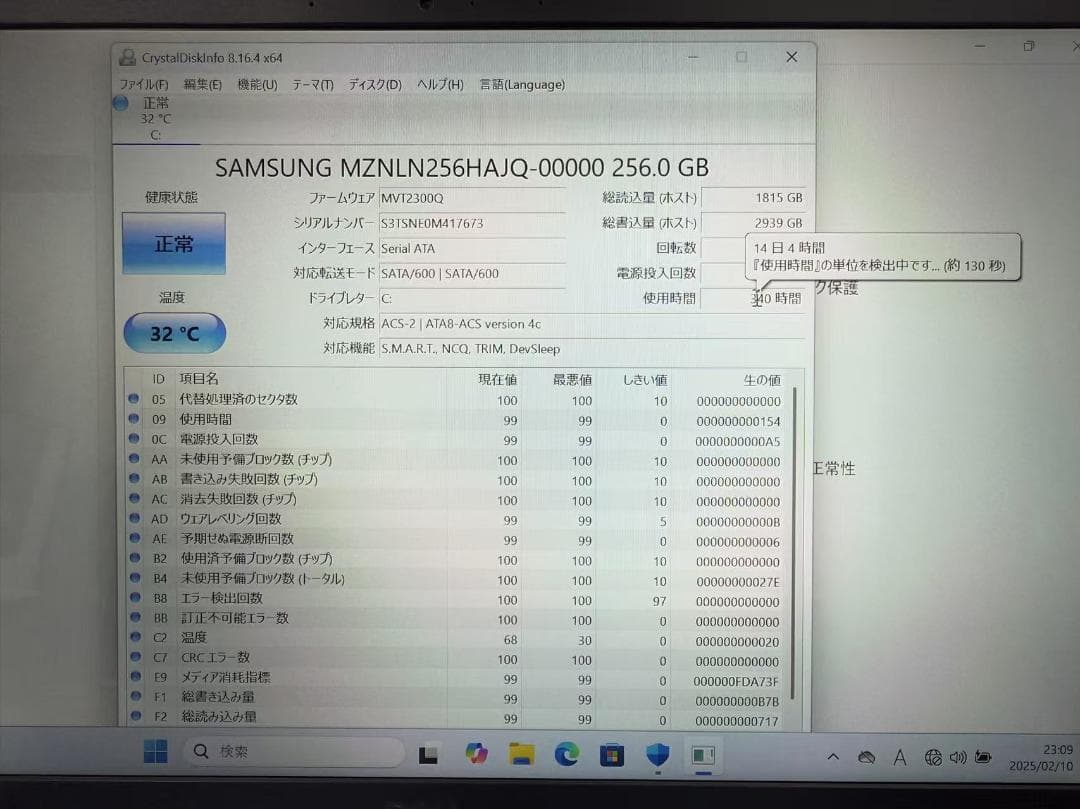
Task: Click the CrystalDiskInfo taskbar icon
Action: pos(703,756)
